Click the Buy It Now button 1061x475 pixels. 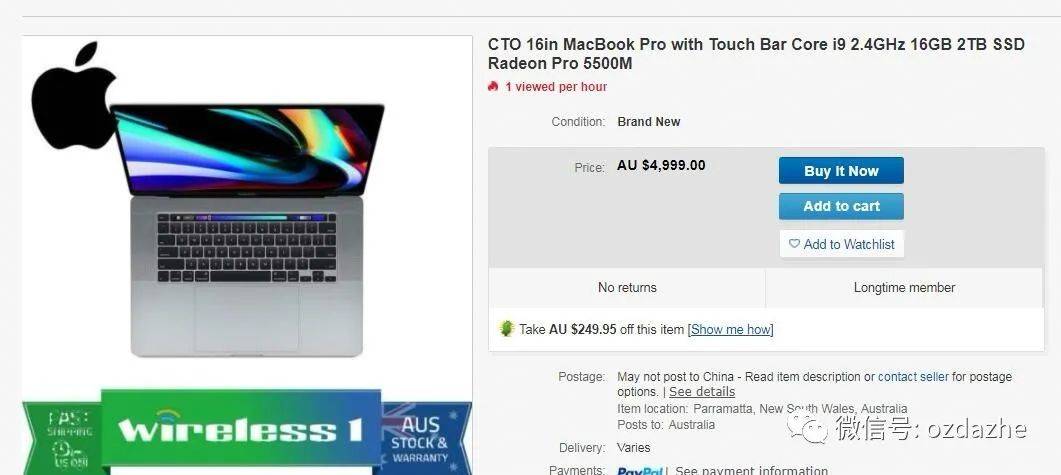(x=841, y=171)
